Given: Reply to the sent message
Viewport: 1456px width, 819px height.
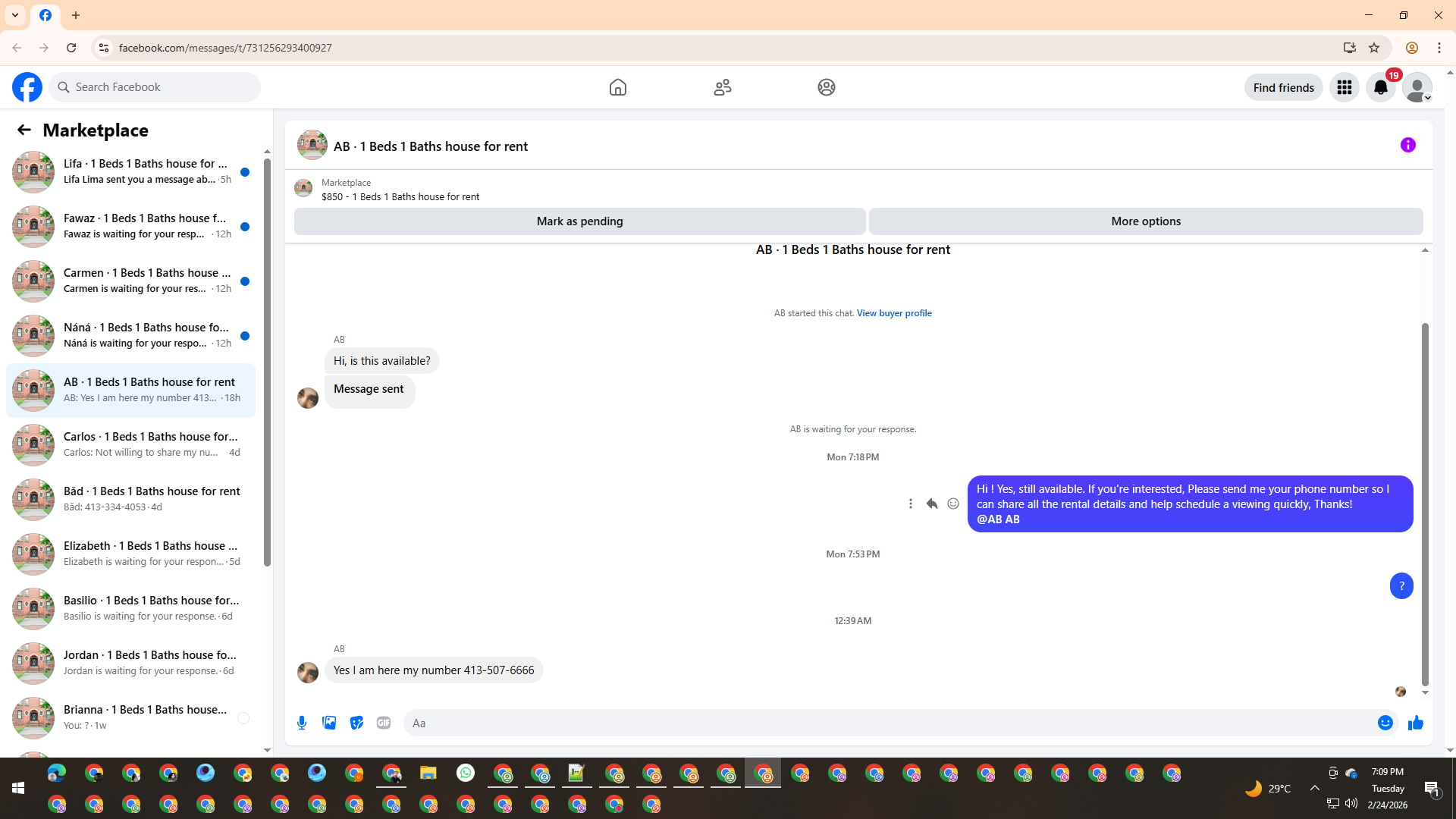Looking at the screenshot, I should coord(932,504).
